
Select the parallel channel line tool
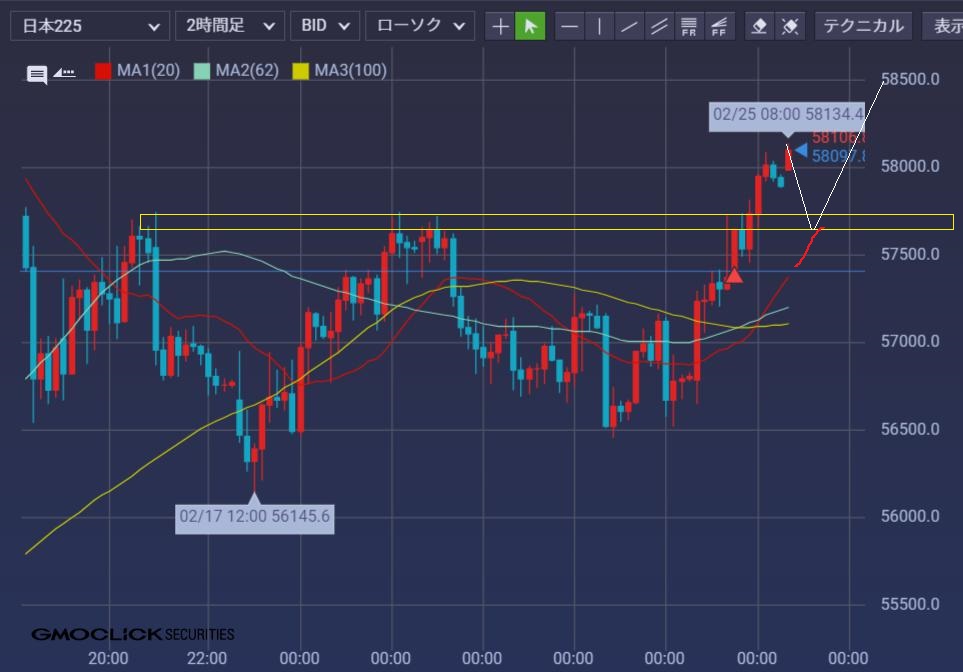[659, 26]
